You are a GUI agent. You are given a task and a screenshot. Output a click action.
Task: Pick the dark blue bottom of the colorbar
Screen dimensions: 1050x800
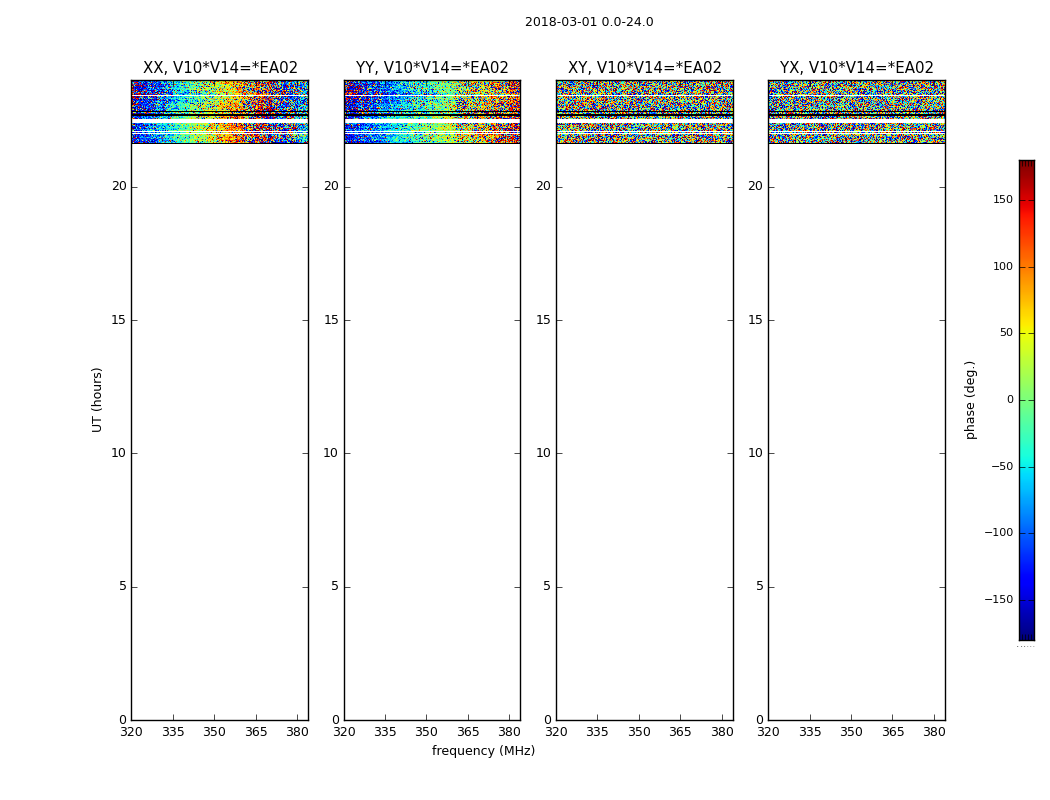click(x=1026, y=633)
